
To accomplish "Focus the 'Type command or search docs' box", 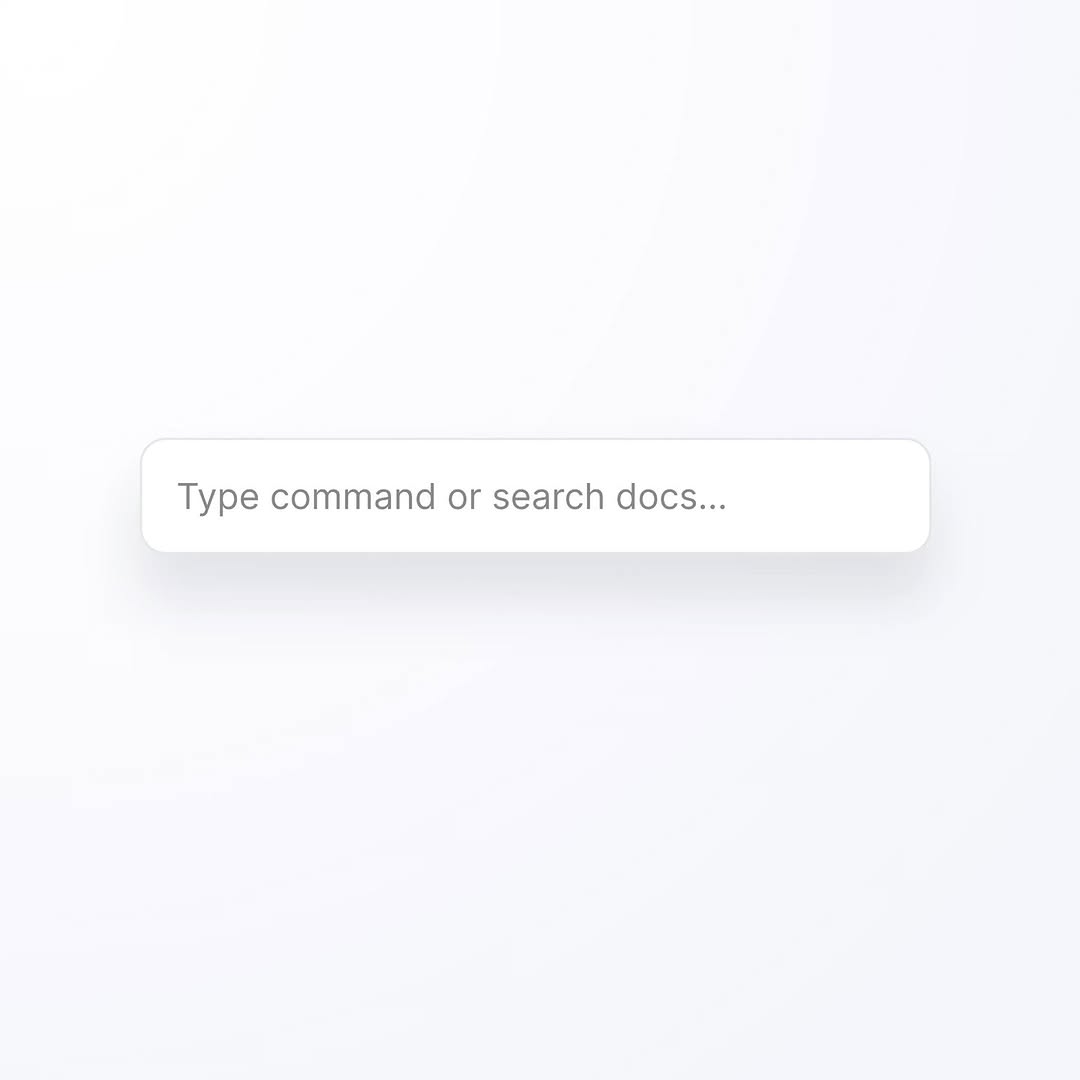I will click(x=535, y=495).
